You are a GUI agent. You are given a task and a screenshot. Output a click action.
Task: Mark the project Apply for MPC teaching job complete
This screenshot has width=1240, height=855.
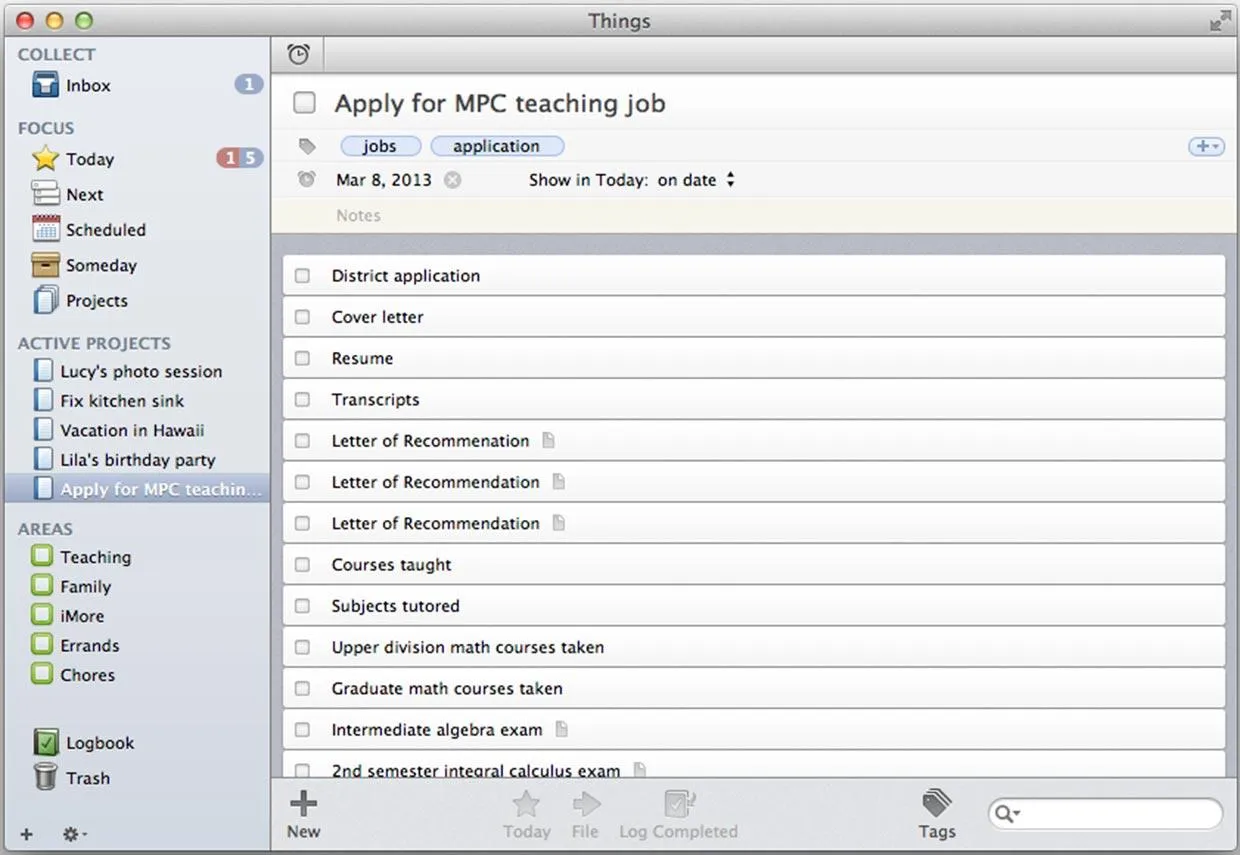point(304,103)
